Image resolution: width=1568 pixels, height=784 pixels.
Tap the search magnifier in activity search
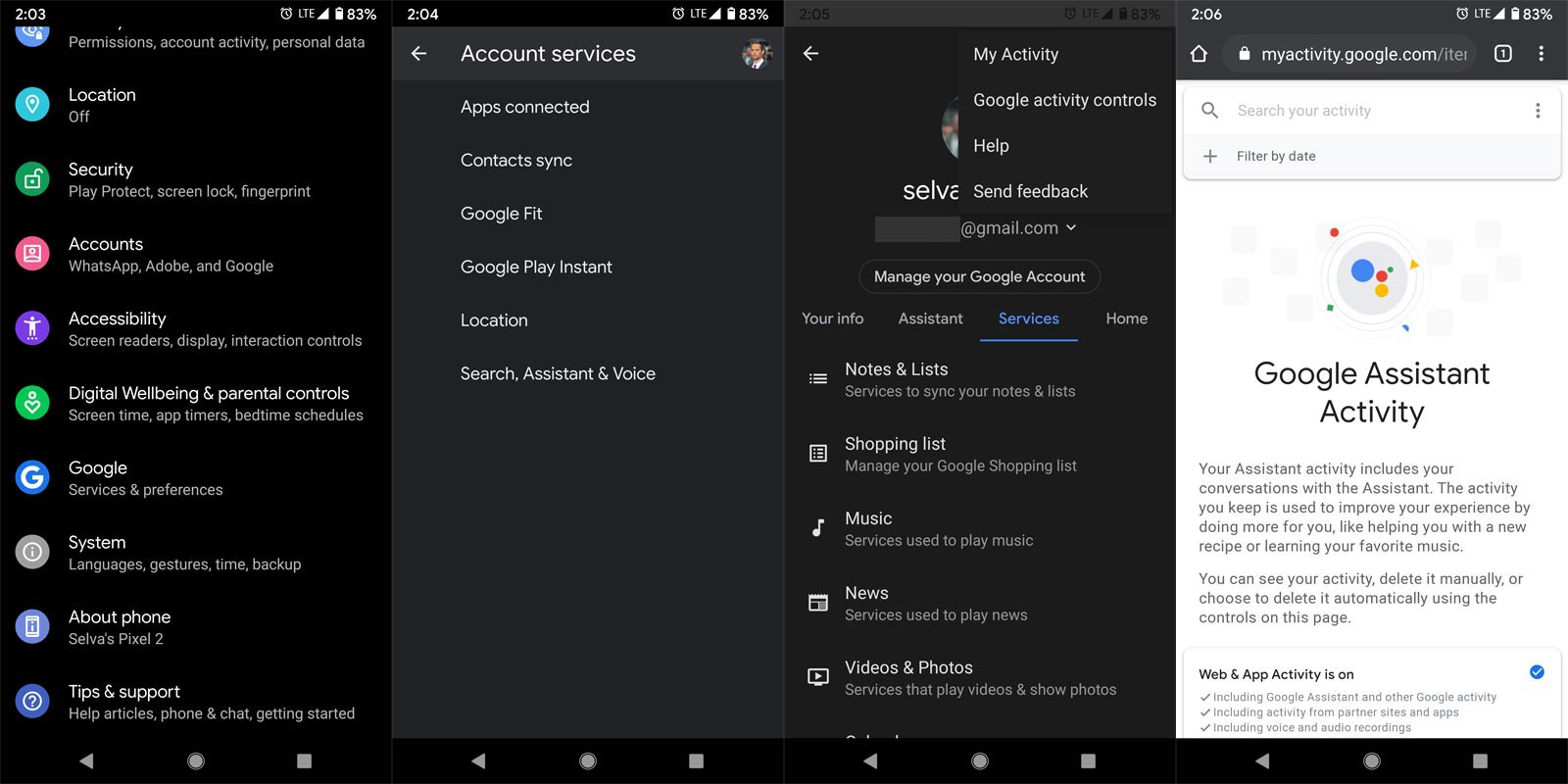pos(1210,111)
